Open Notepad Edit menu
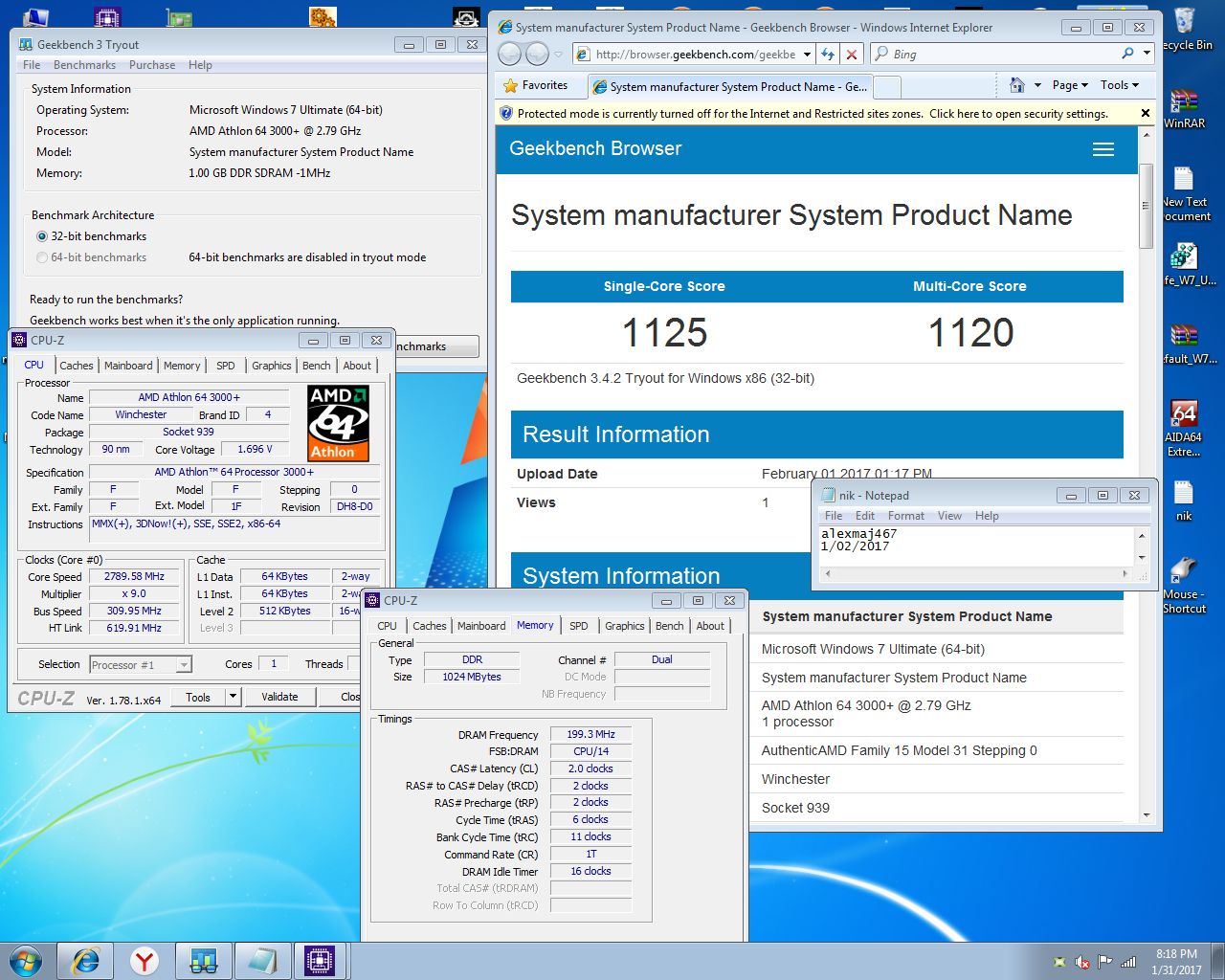Screen dimensions: 1225x980 coord(865,516)
